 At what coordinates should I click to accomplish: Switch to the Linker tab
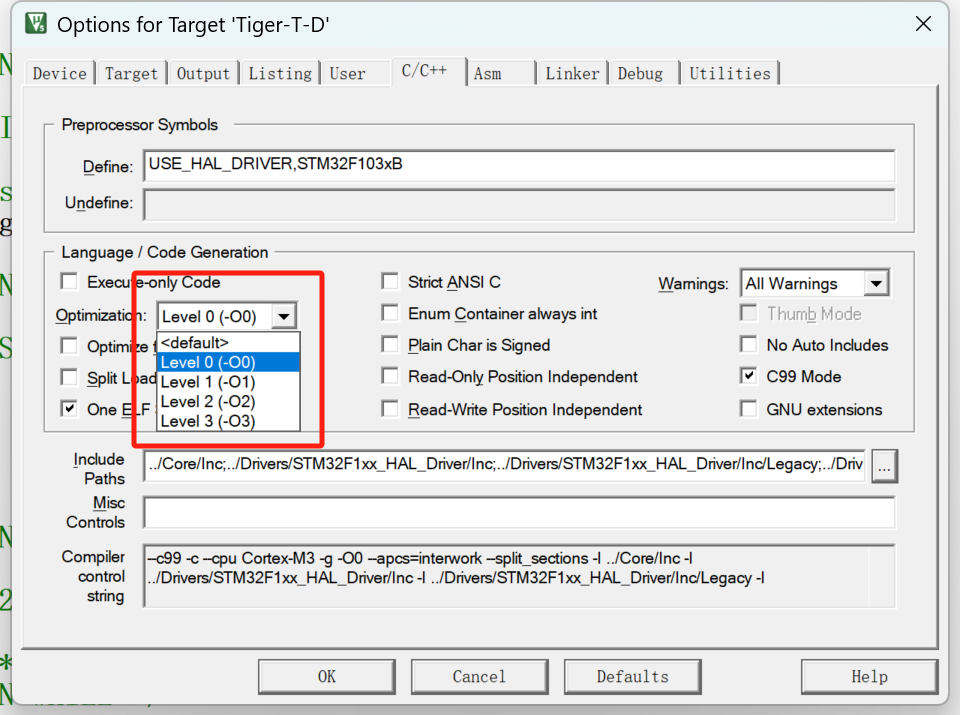(572, 73)
